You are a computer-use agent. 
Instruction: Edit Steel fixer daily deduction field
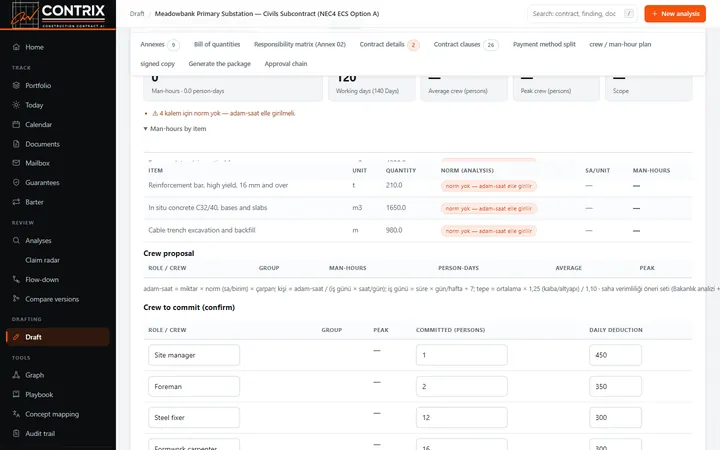(x=615, y=417)
